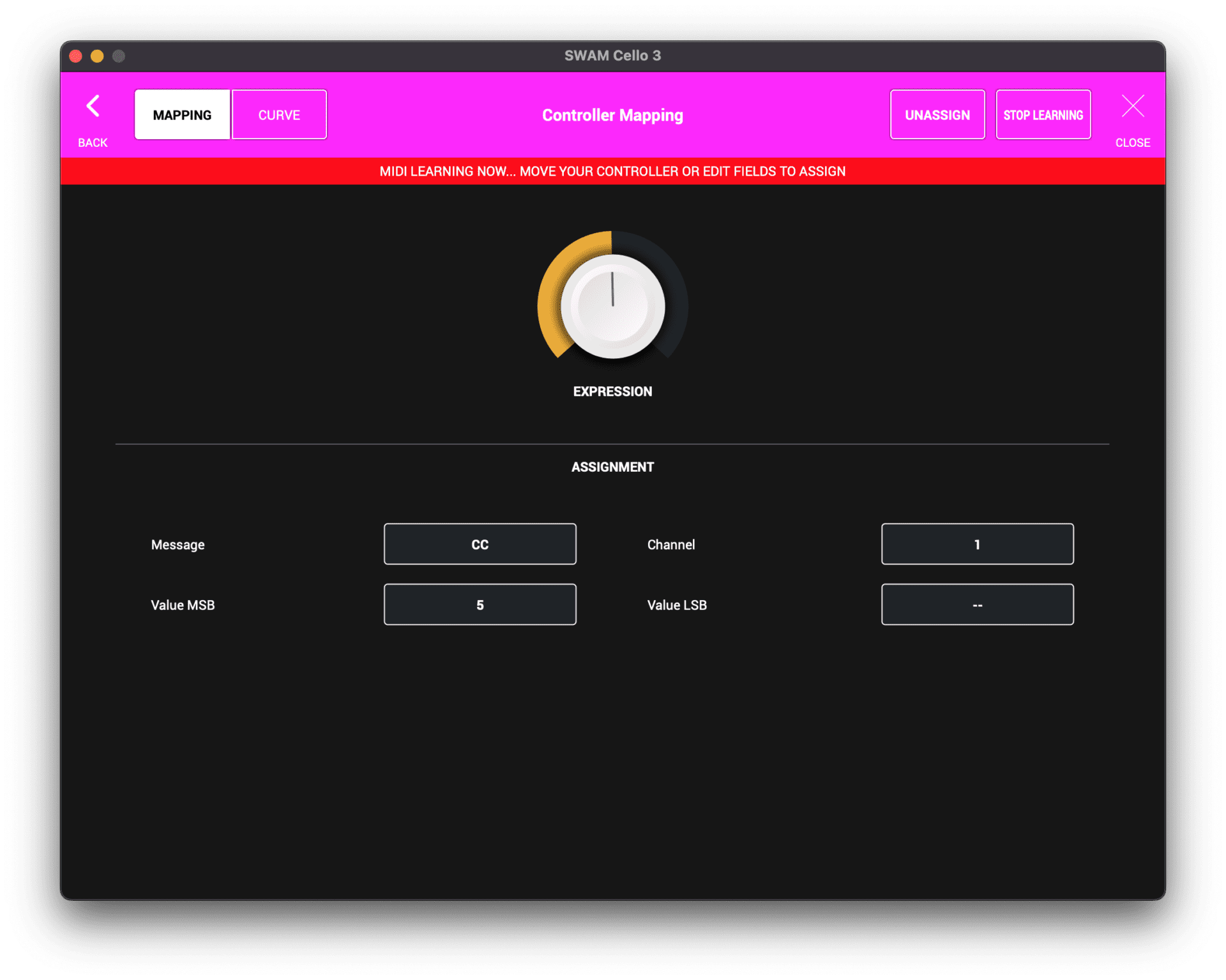Click the red window close button
Viewport: 1226px width, 980px height.
coord(76,56)
